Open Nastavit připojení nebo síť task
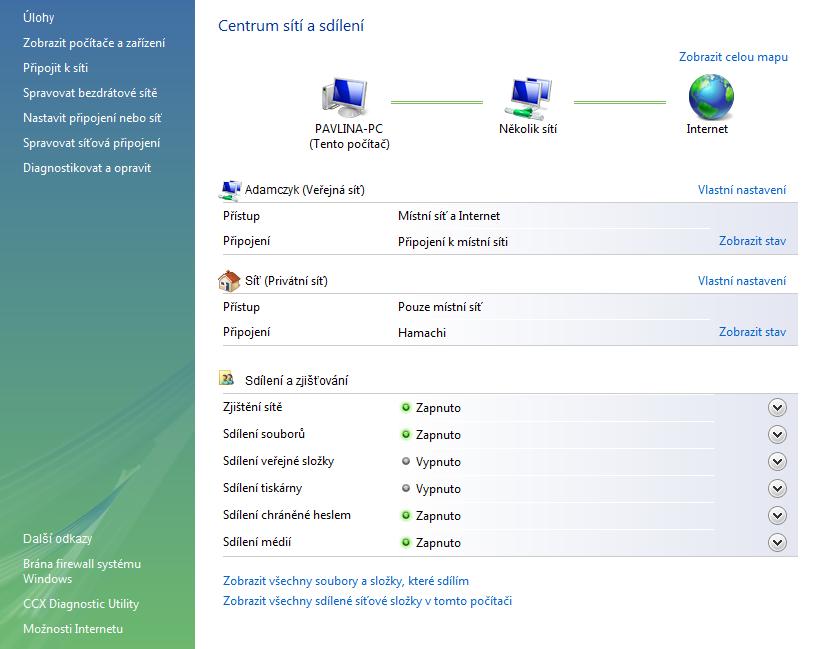Image resolution: width=825 pixels, height=649 pixels. click(92, 118)
